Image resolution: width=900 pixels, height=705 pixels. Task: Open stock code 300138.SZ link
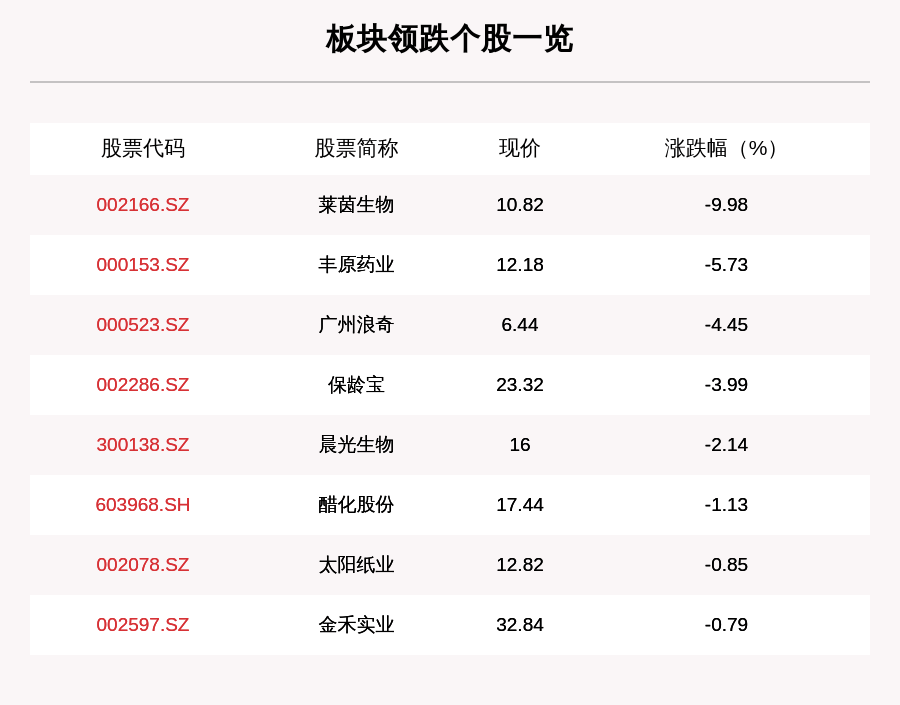click(143, 445)
